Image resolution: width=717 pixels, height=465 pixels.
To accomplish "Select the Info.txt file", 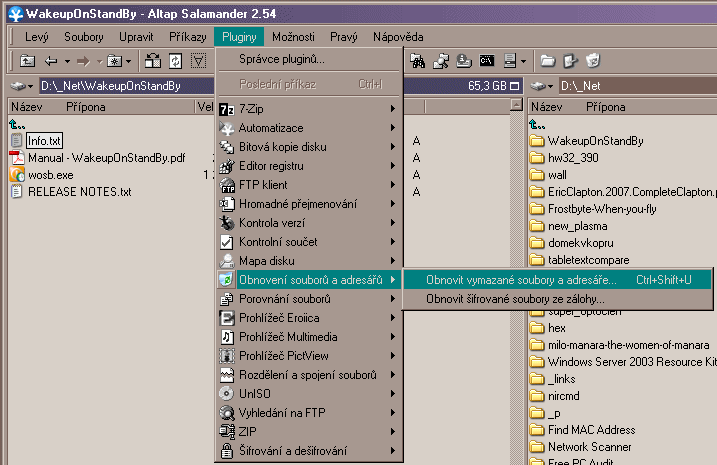I will click(44, 141).
